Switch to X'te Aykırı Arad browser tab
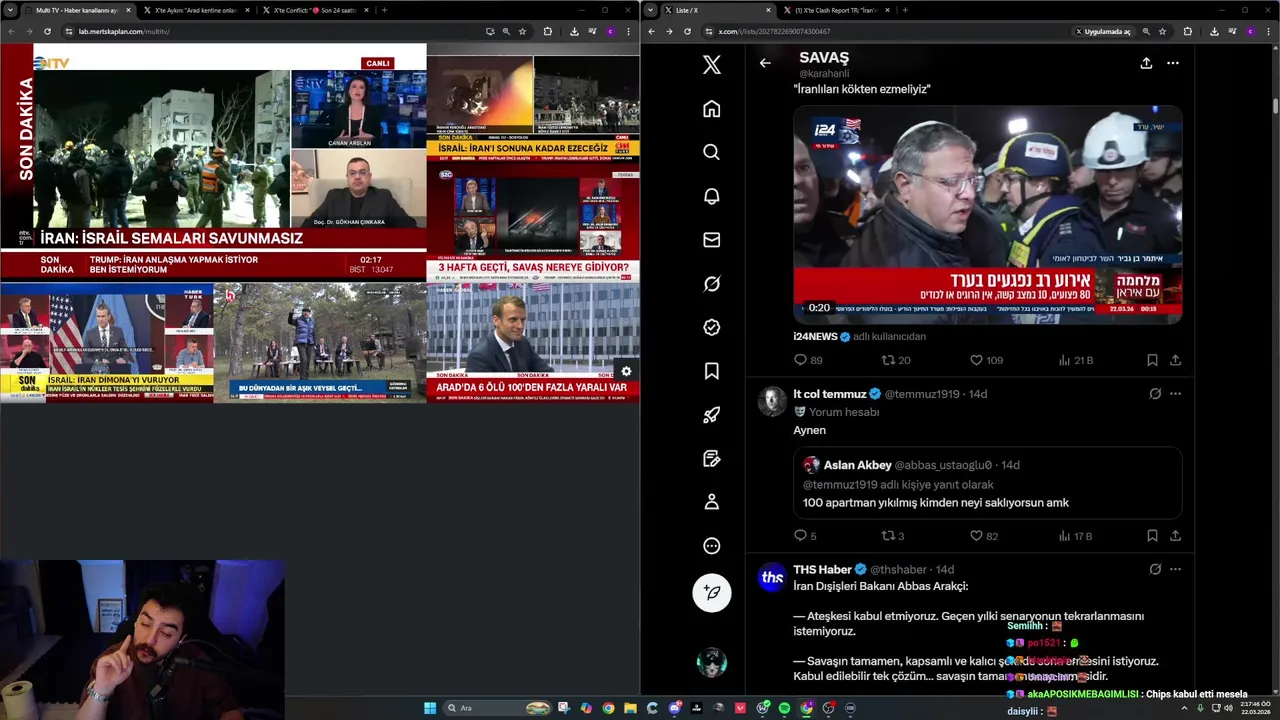This screenshot has height=720, width=1280. click(x=195, y=10)
